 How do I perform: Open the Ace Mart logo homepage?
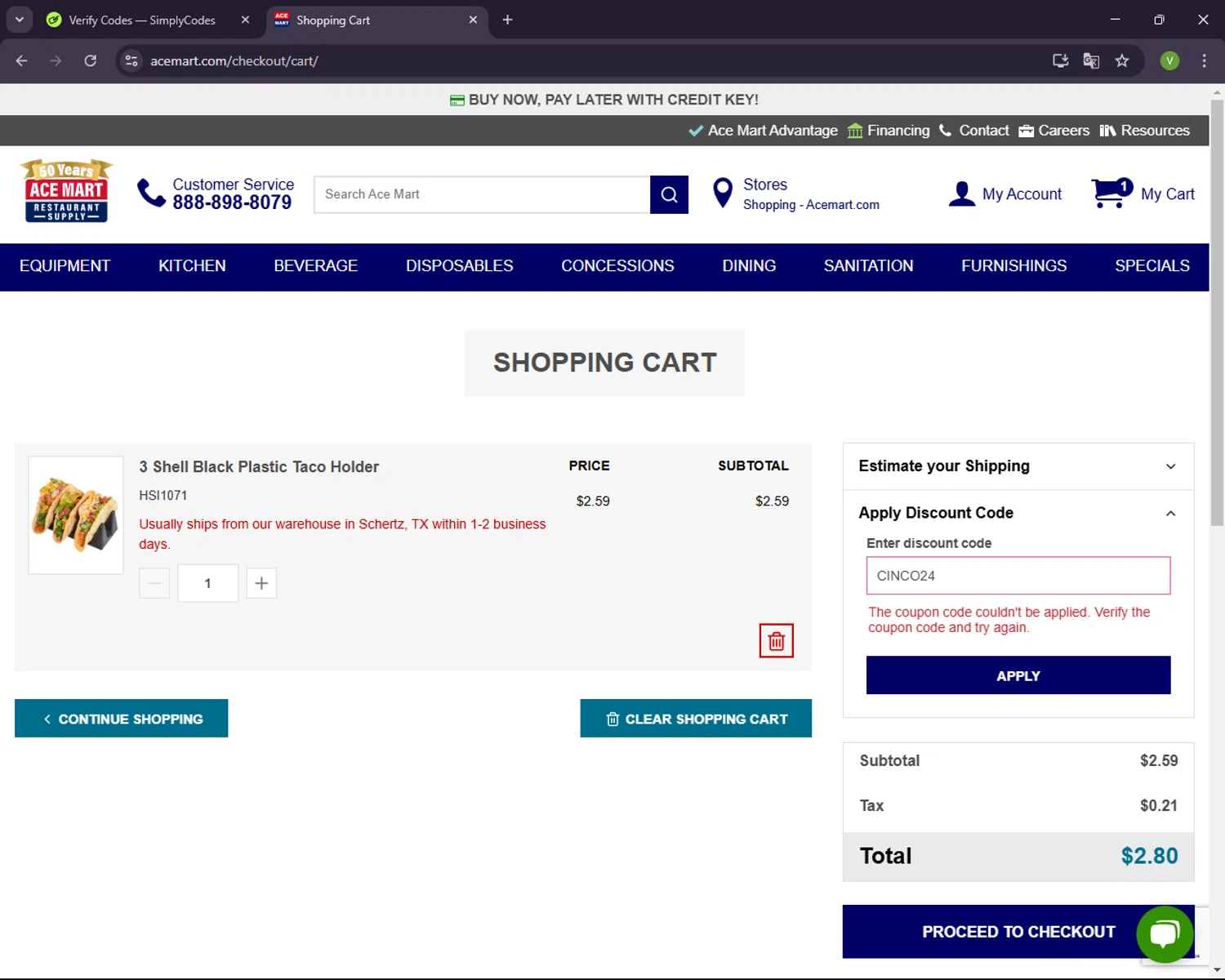click(66, 191)
